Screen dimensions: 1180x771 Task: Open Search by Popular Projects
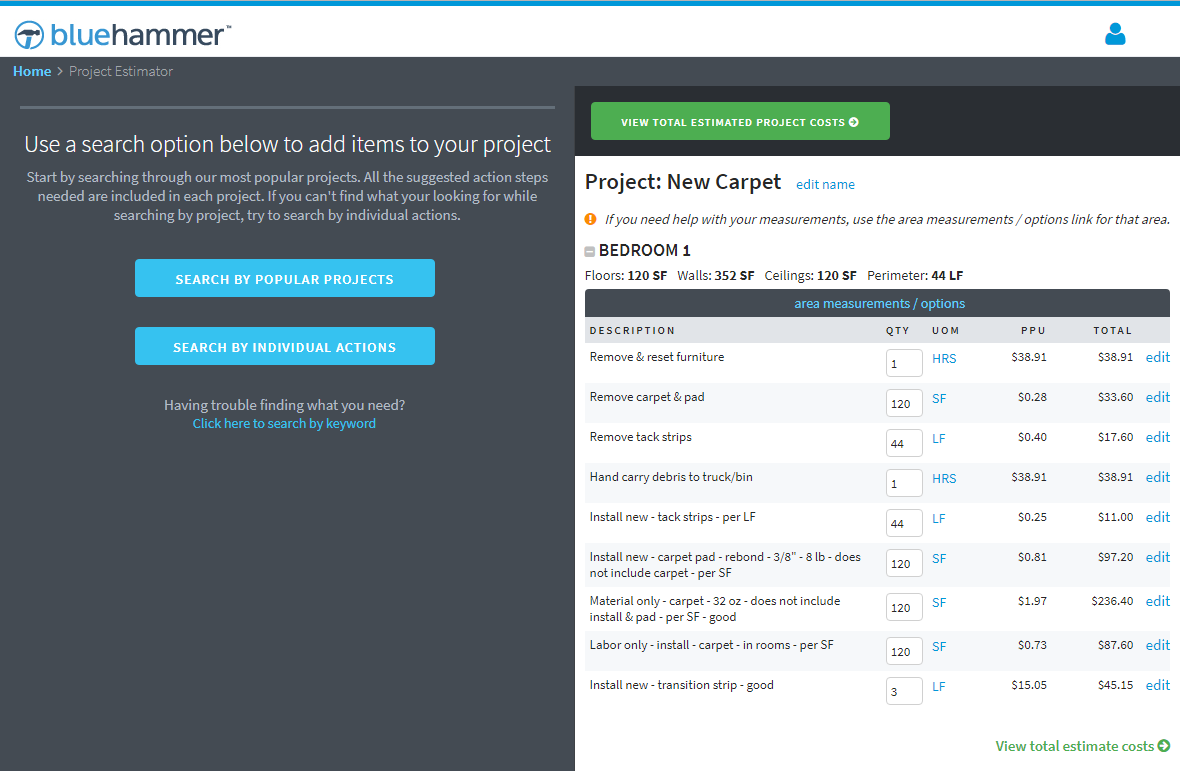[285, 279]
